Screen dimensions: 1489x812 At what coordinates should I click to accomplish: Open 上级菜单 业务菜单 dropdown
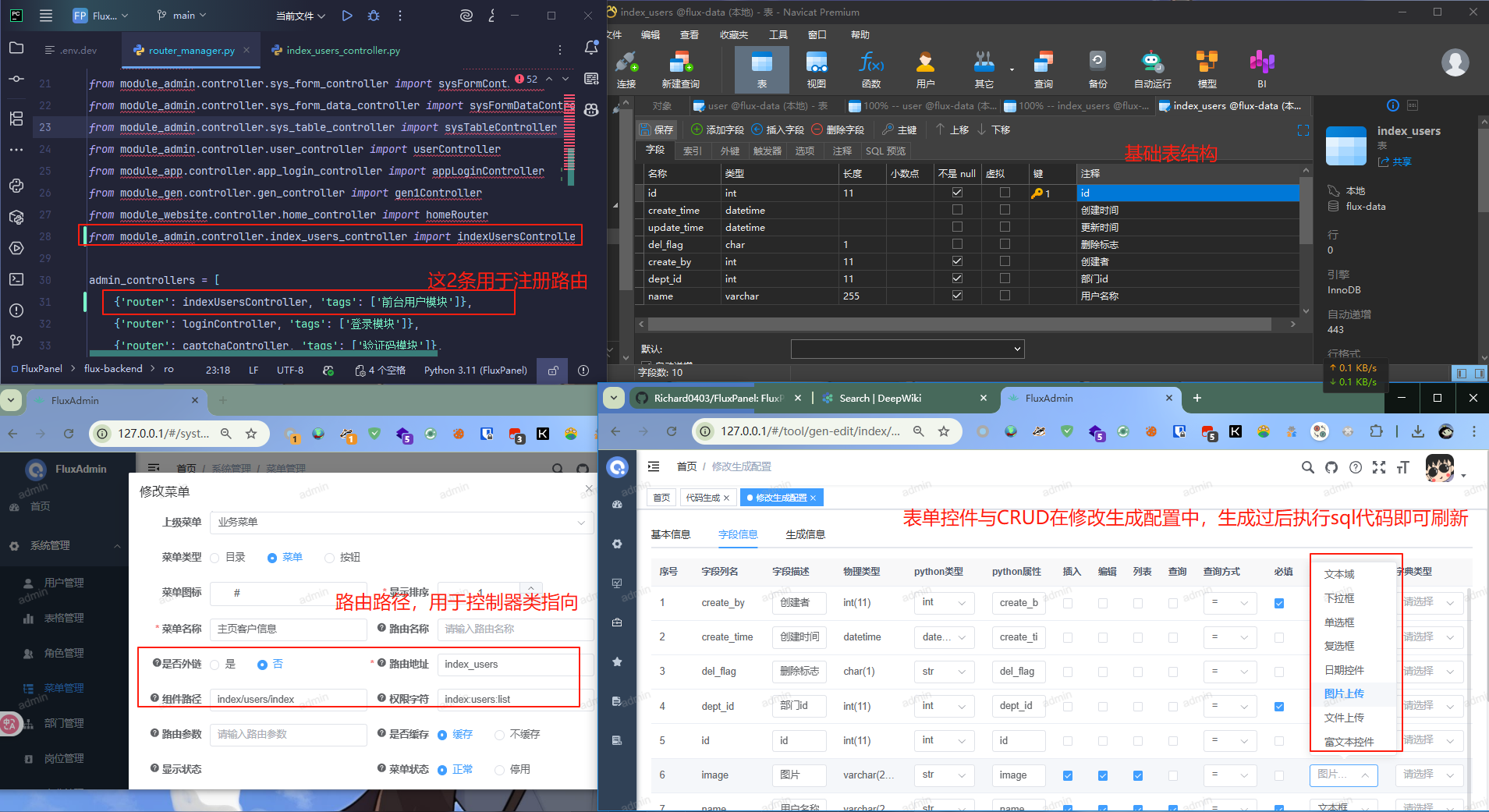coord(401,523)
